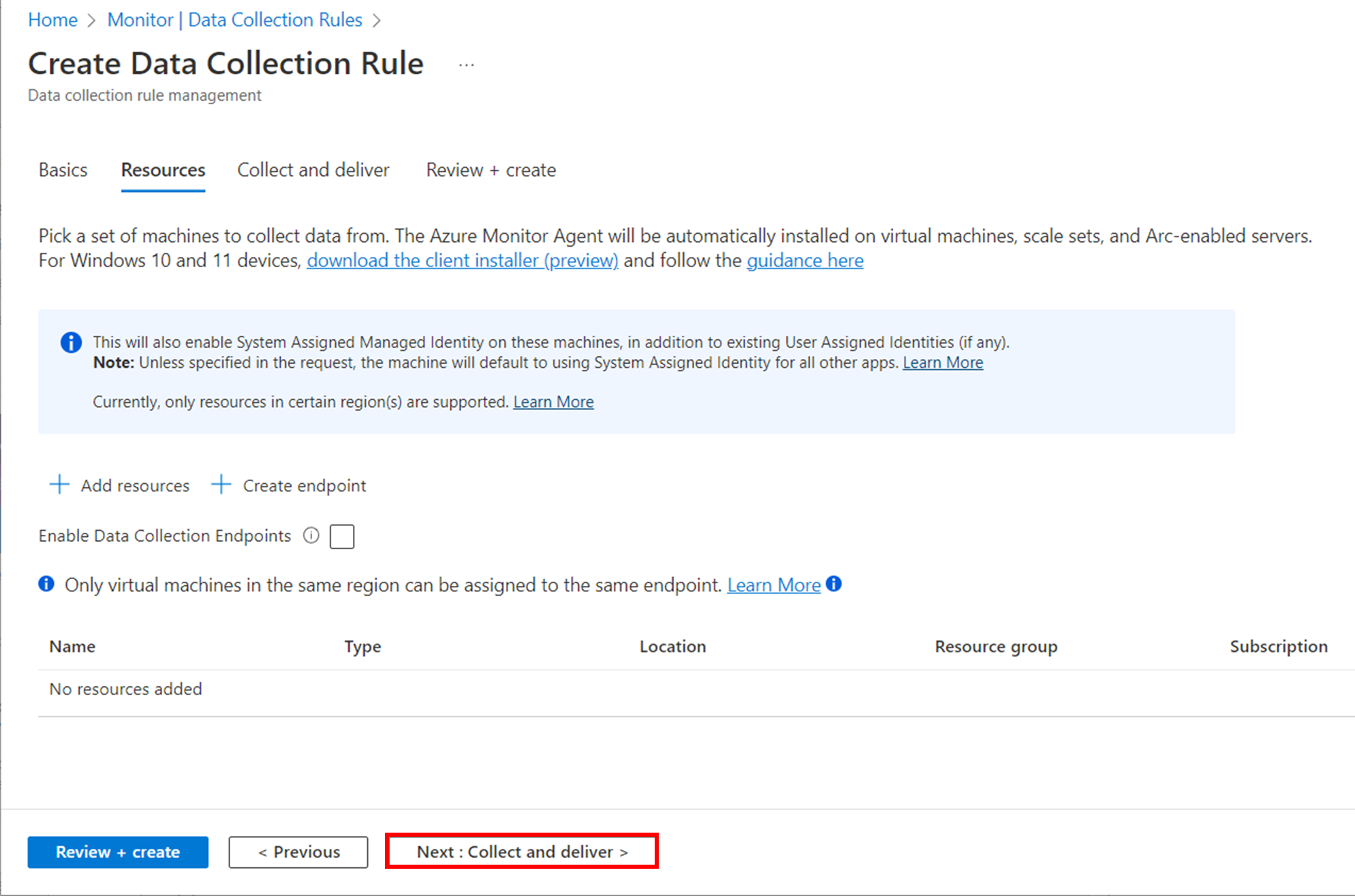This screenshot has height=896, width=1355.
Task: Switch to the Collect and deliver tab
Action: tap(313, 170)
